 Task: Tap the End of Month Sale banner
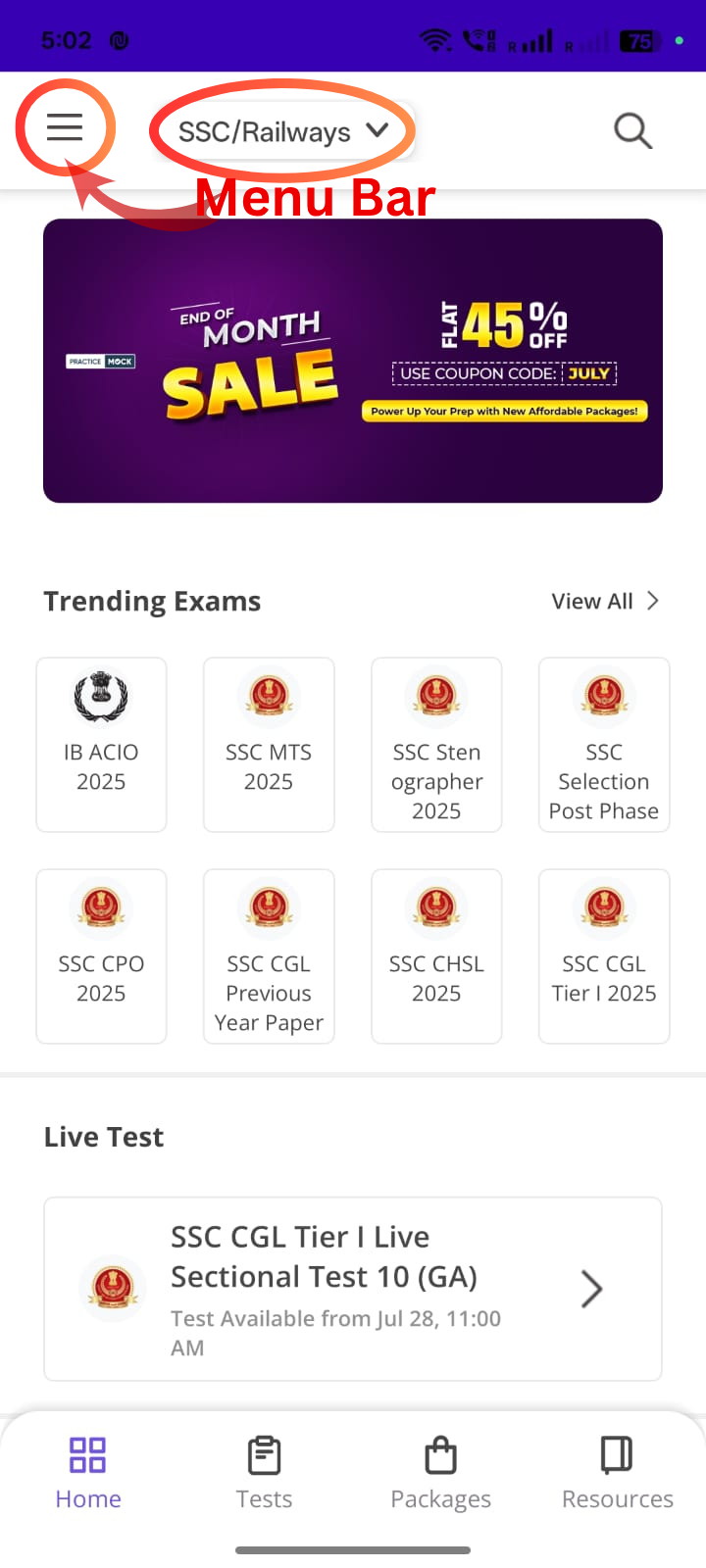tap(353, 361)
